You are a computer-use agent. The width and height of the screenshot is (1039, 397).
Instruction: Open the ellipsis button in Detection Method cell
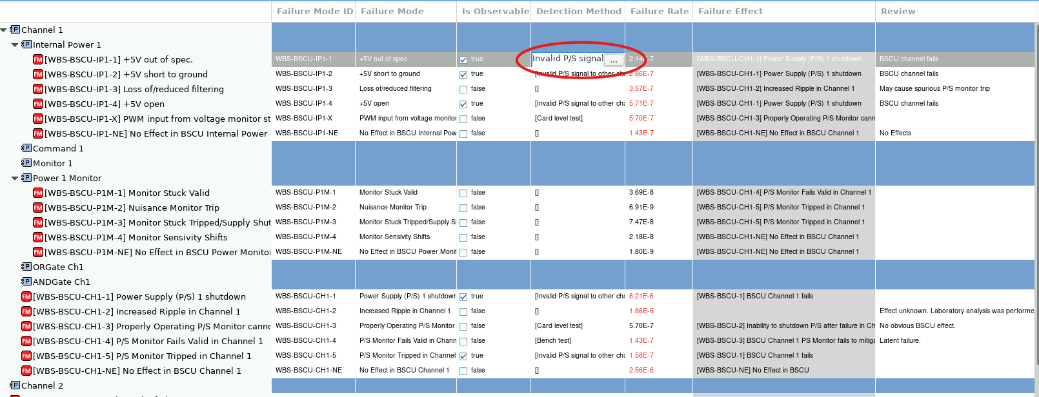tap(614, 60)
